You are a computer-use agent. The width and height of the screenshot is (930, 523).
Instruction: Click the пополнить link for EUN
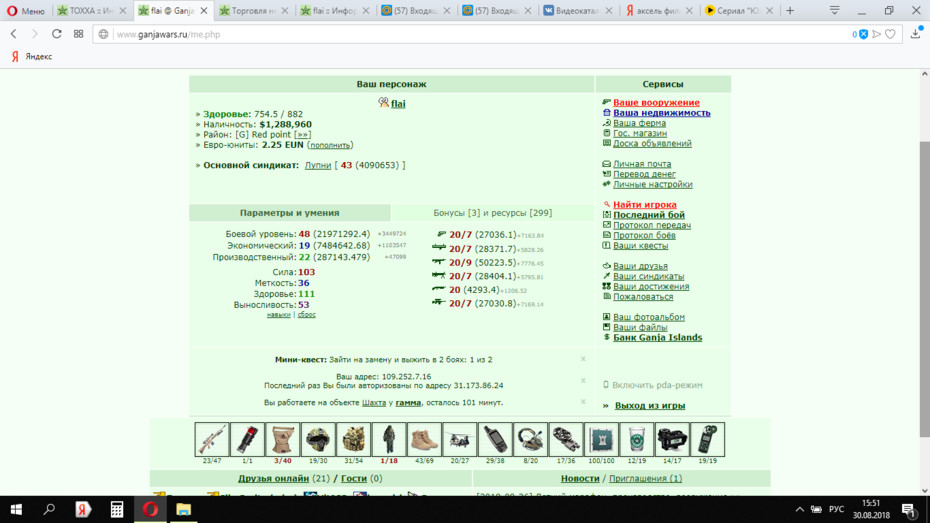tap(330, 145)
